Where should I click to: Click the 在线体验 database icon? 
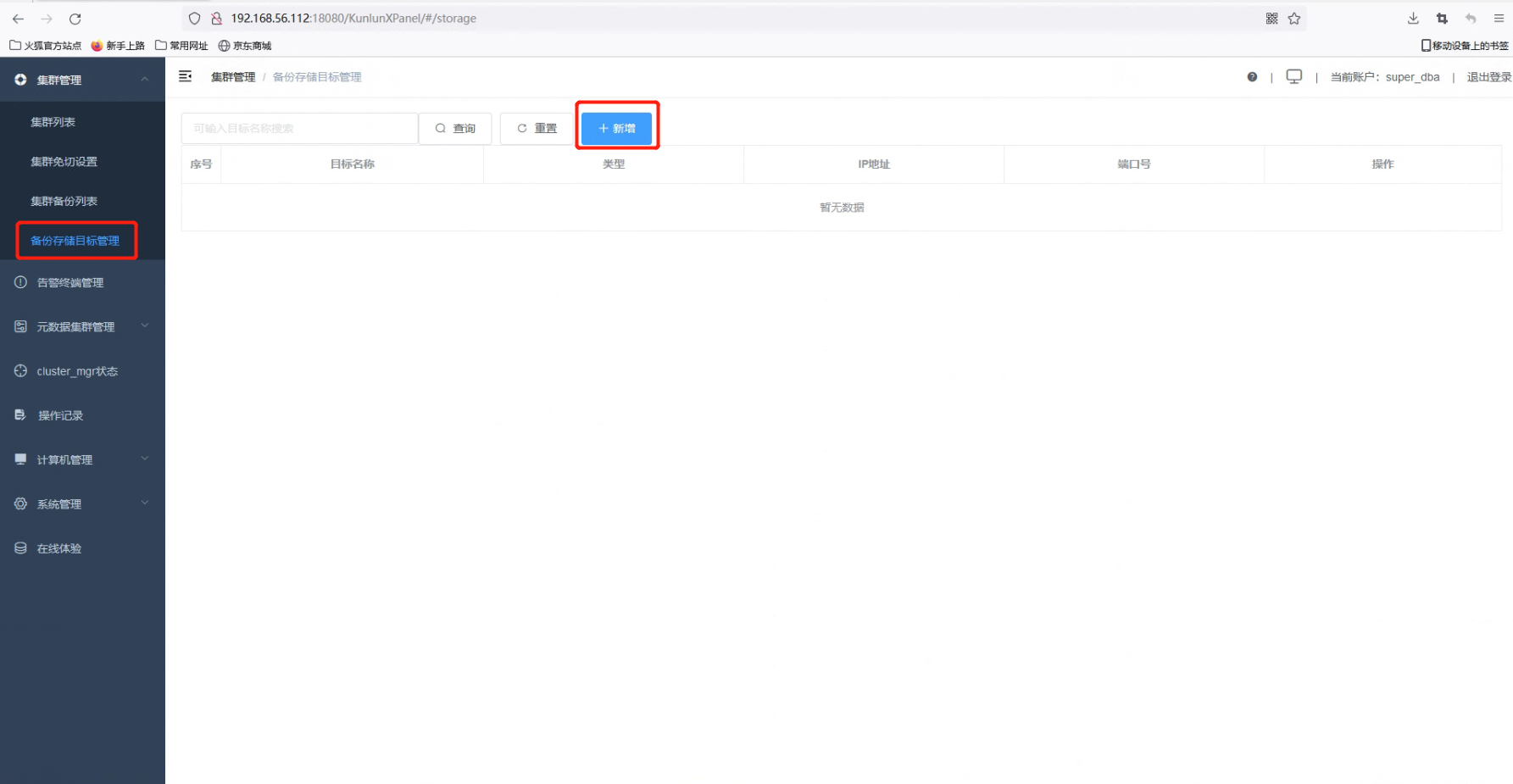[x=20, y=548]
